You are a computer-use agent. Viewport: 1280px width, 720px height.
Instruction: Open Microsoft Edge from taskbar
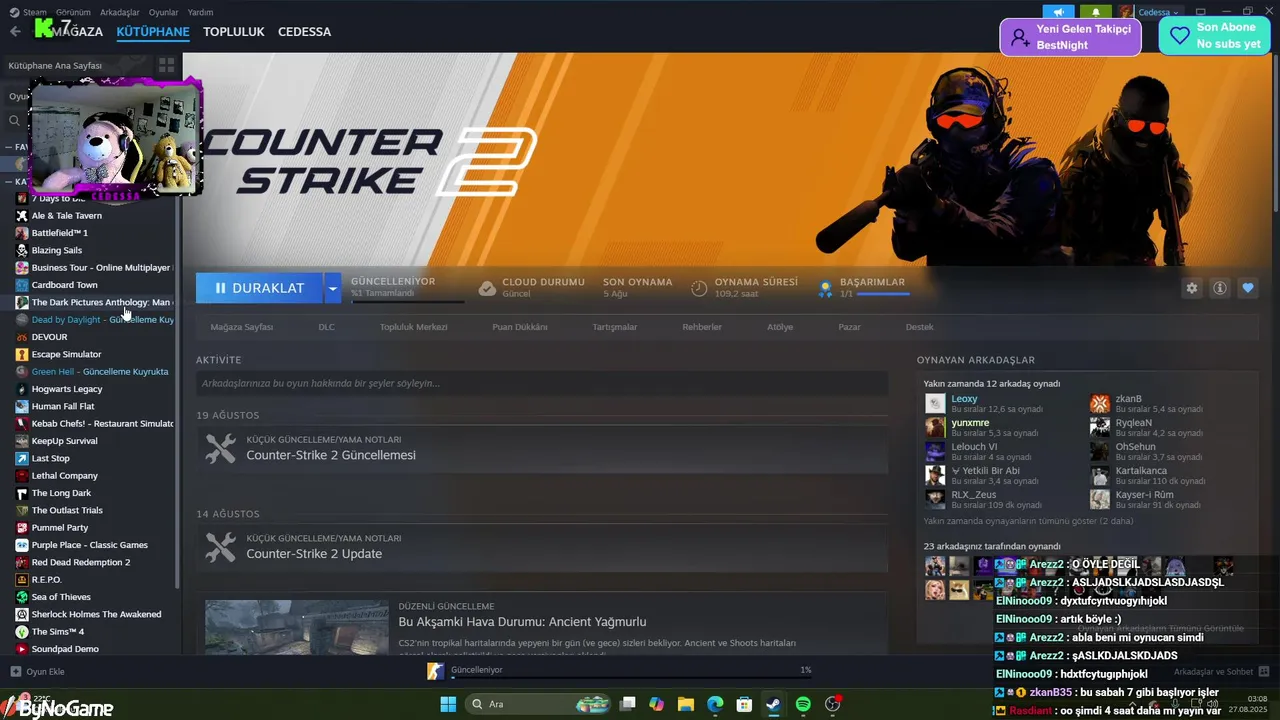coord(715,704)
